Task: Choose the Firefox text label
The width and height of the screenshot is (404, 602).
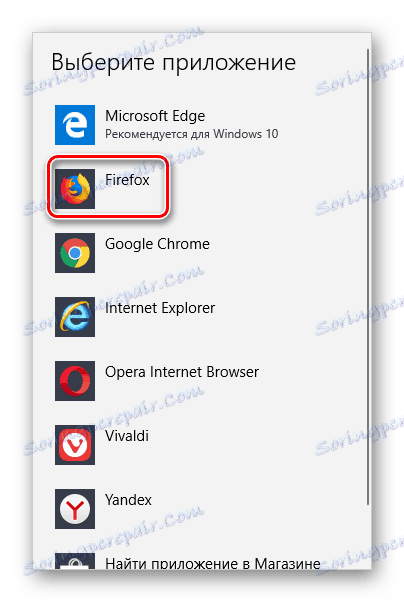Action: point(127,180)
